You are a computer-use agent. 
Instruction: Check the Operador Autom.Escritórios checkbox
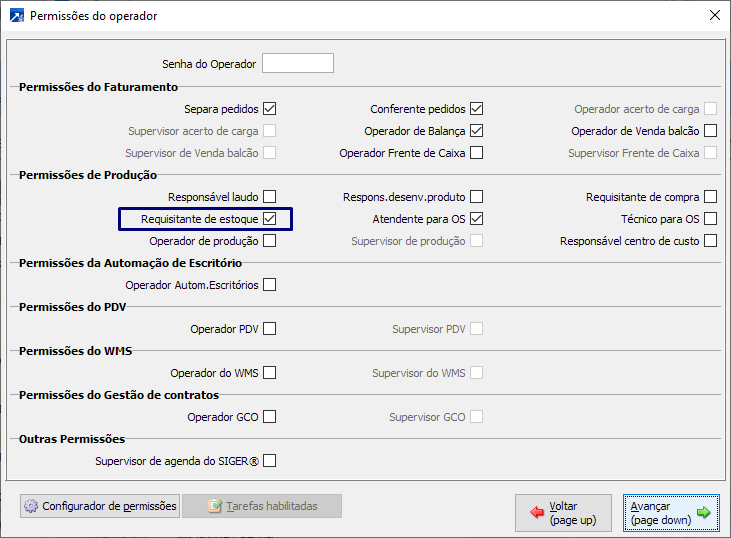point(269,284)
